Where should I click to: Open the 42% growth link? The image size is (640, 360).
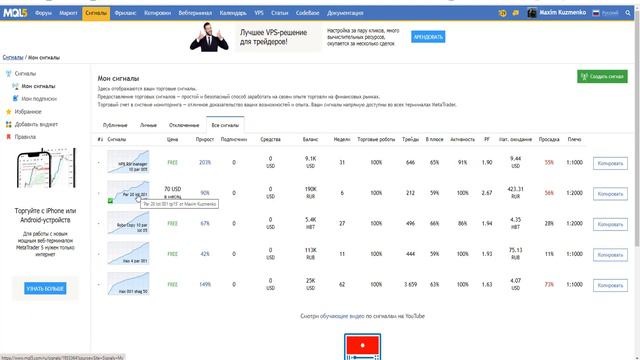pos(205,254)
